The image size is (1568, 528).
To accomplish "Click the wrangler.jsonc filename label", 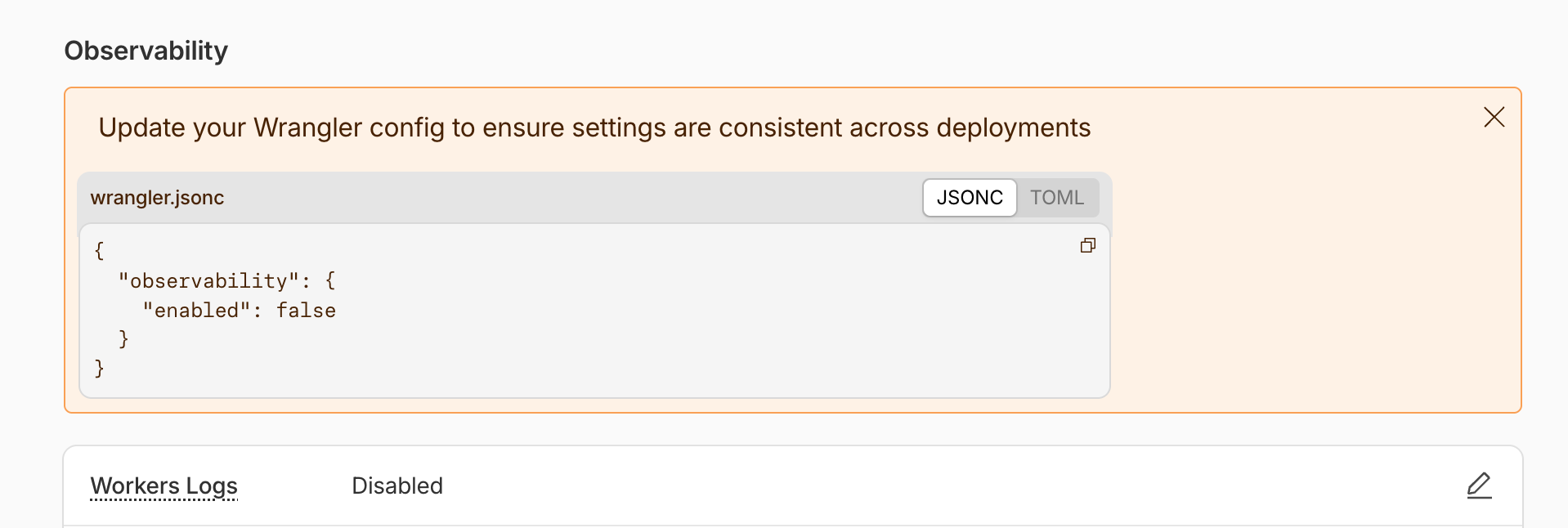I will [157, 198].
